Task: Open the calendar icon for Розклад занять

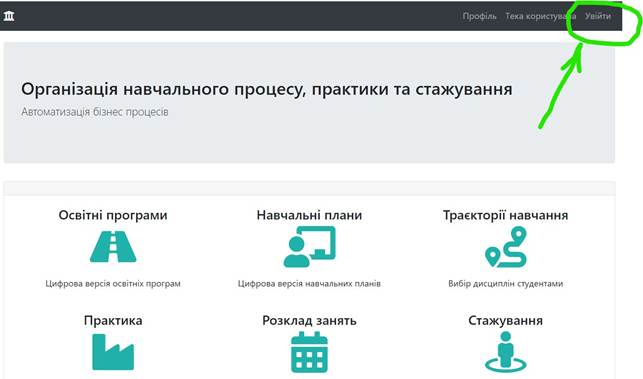Action: click(x=310, y=352)
